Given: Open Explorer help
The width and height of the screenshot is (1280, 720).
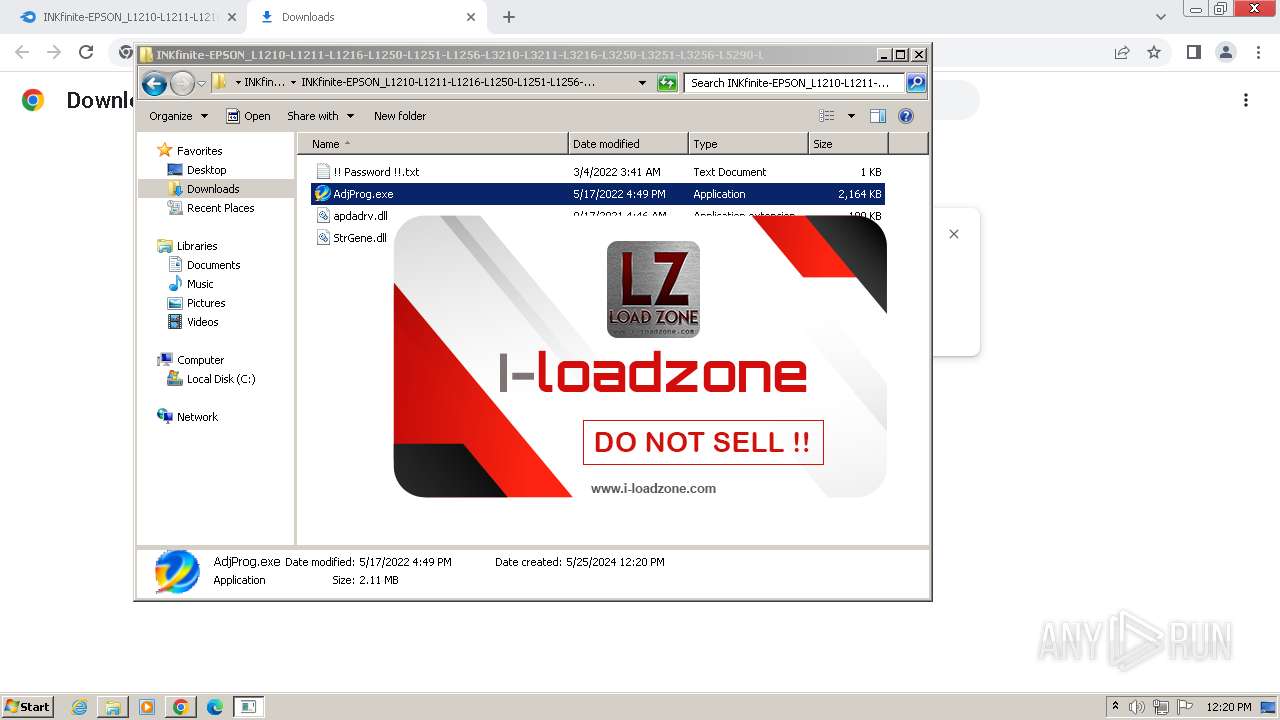Looking at the screenshot, I should click(x=906, y=116).
